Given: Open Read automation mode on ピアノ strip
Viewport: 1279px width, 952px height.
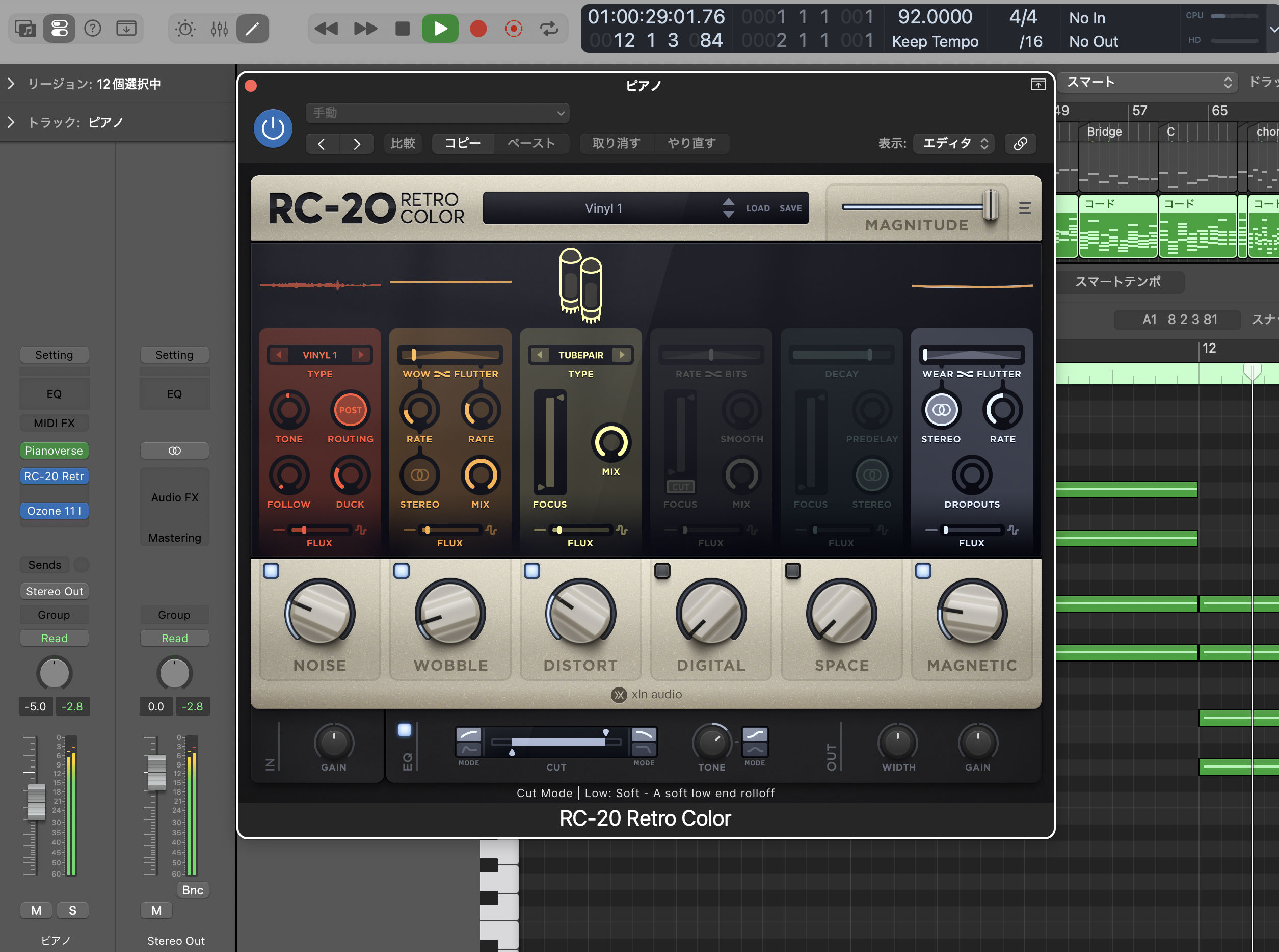Looking at the screenshot, I should (x=54, y=638).
